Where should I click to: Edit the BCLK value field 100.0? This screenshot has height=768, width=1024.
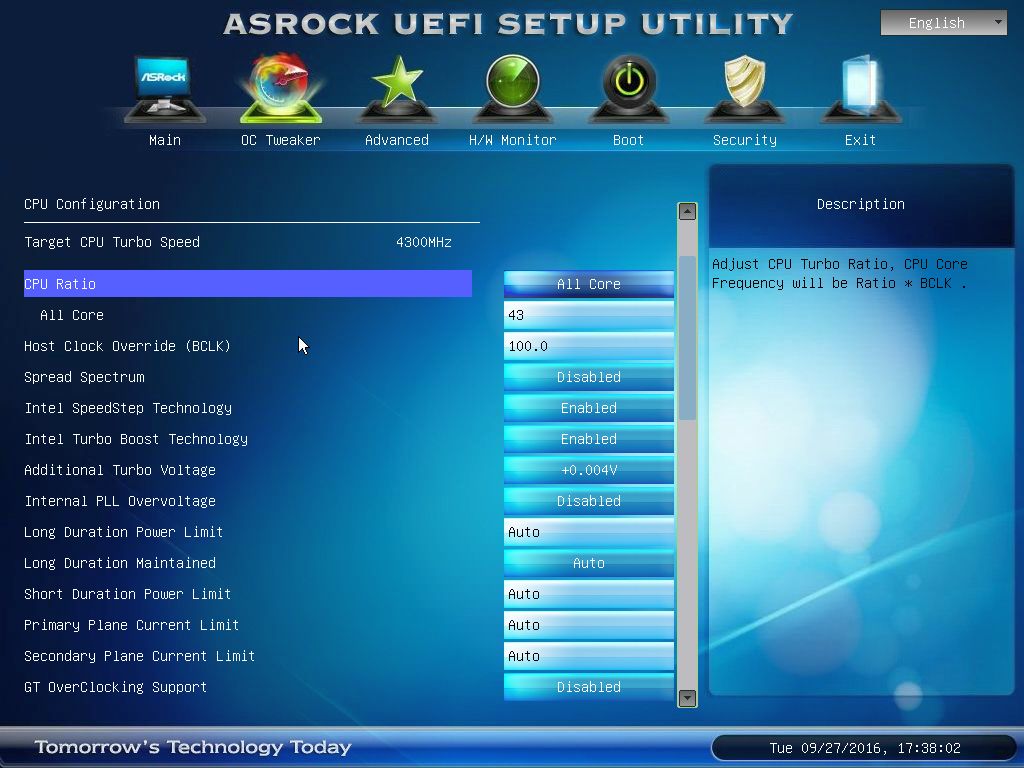point(588,346)
